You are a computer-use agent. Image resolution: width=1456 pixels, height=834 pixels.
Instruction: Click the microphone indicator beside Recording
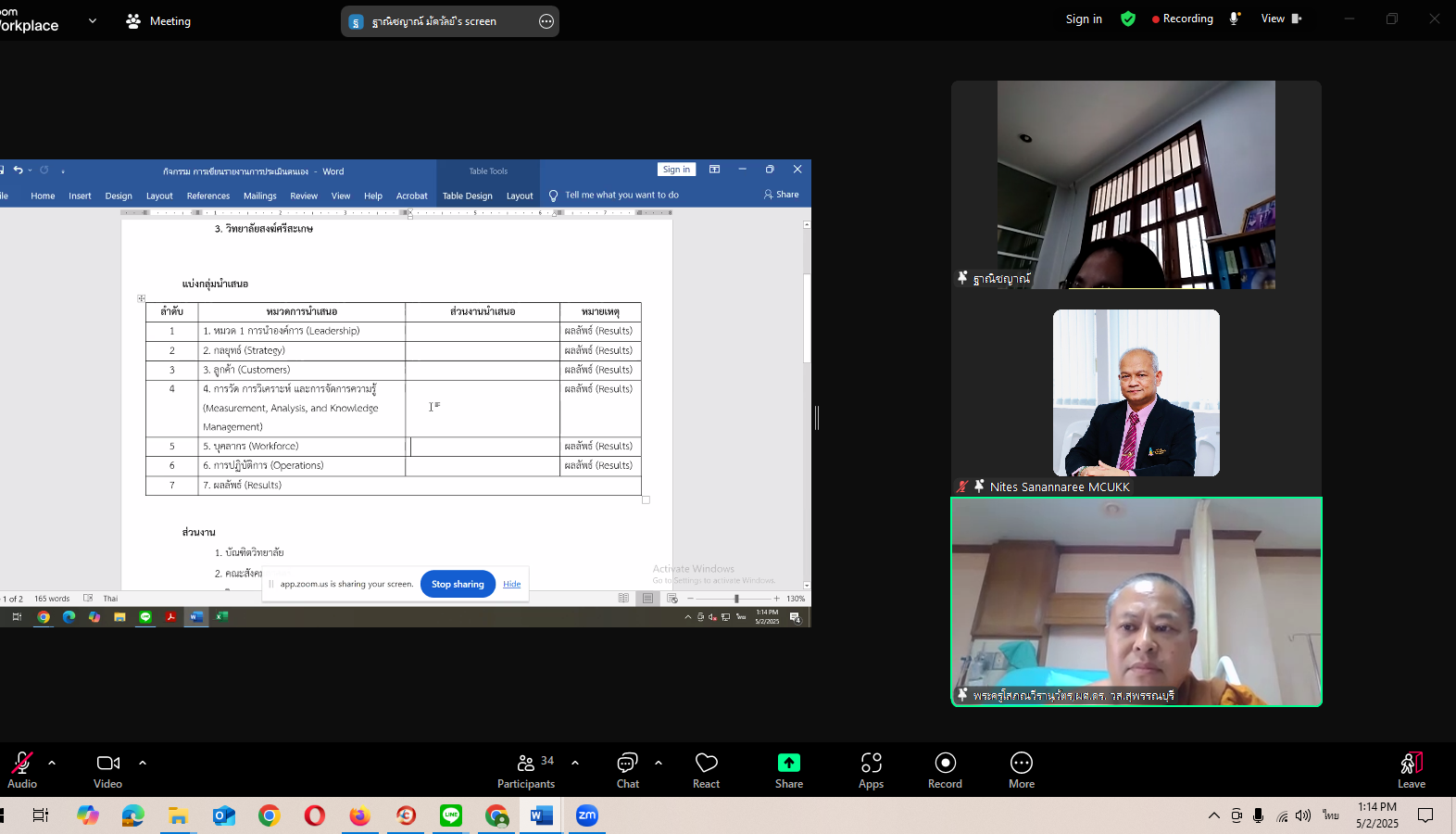click(1235, 19)
